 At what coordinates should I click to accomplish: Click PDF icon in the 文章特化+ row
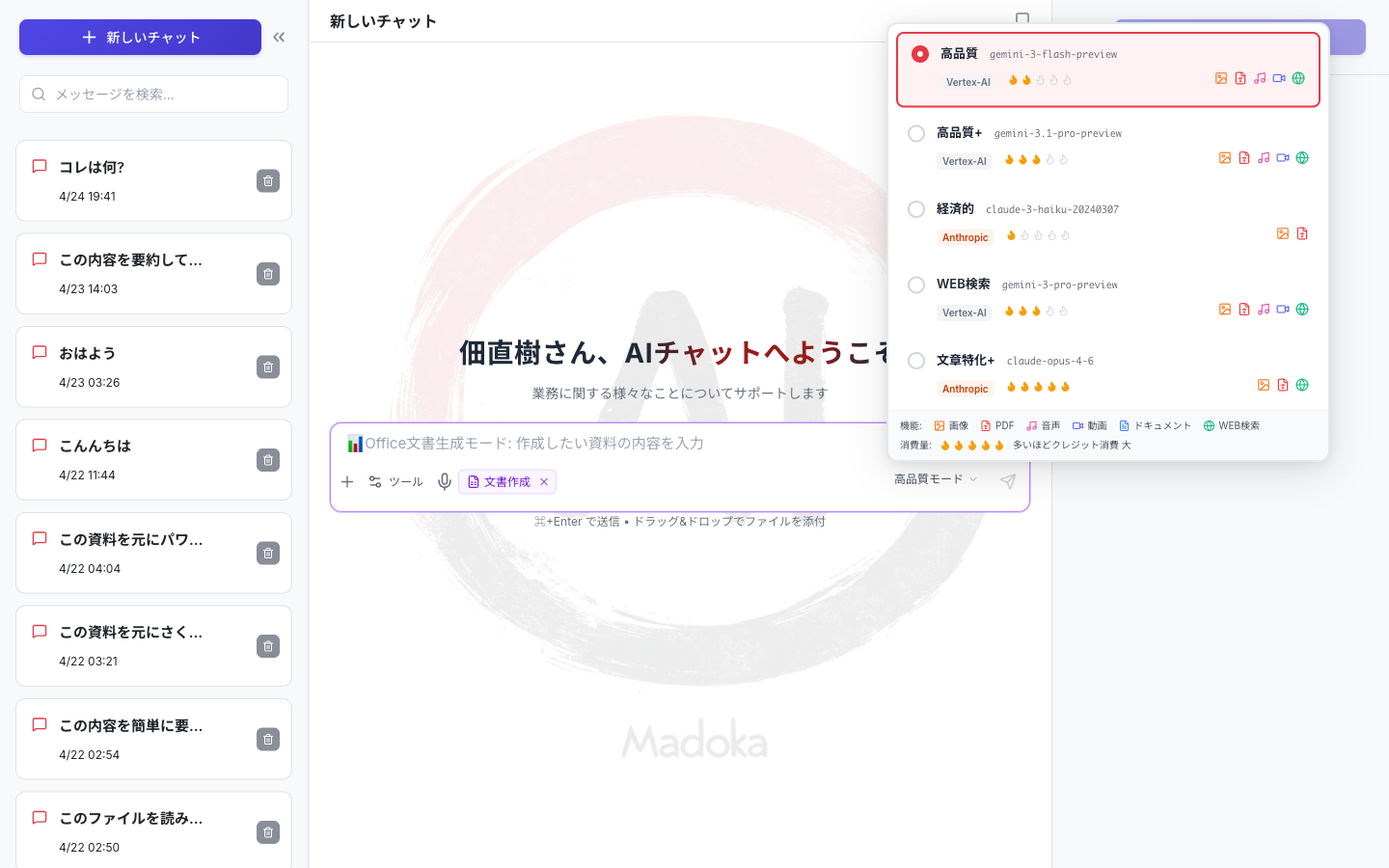(x=1283, y=385)
